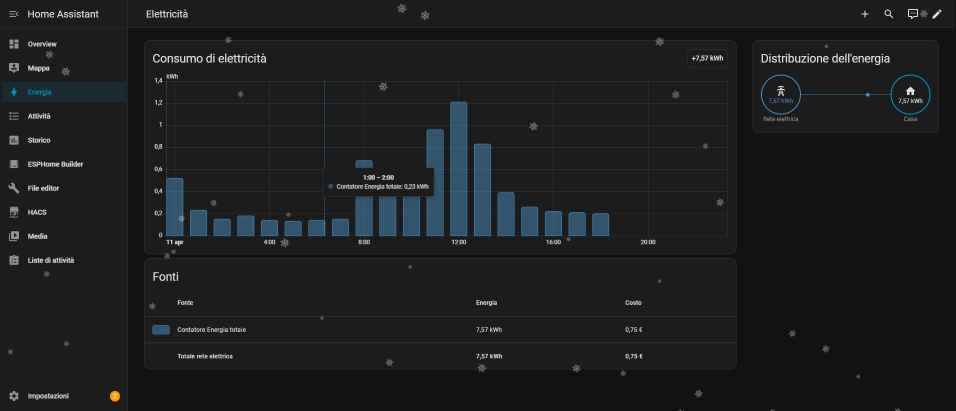Click the search magnifier icon
Screen dimensions: 956x411
tap(889, 14)
